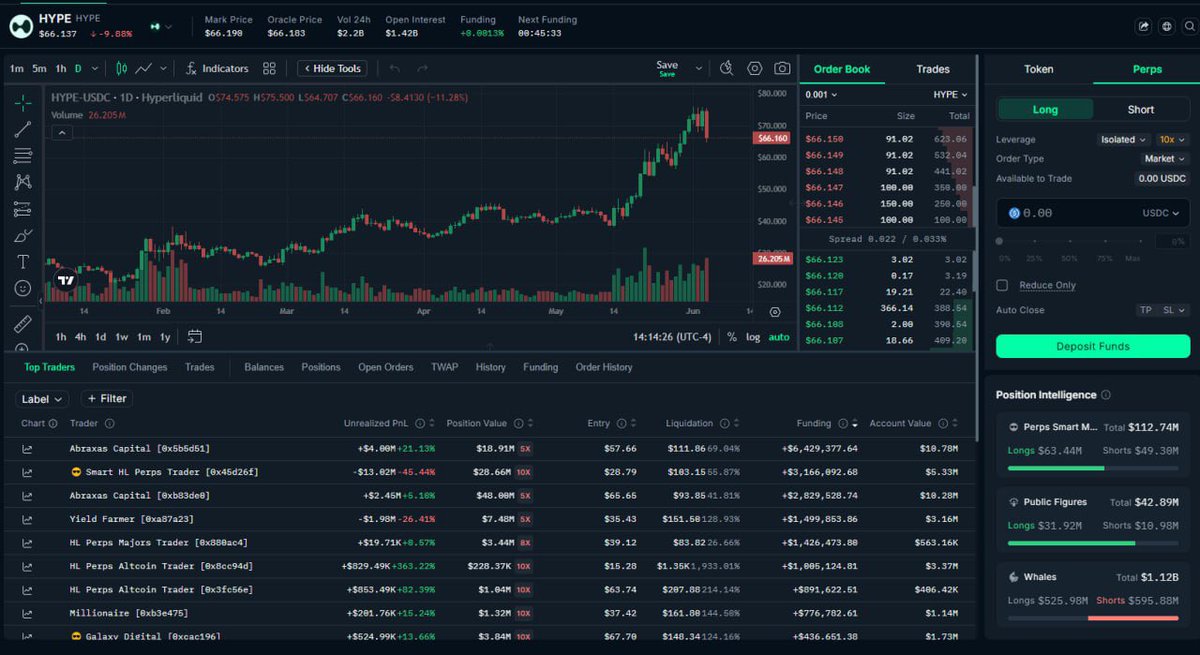1200x655 pixels.
Task: Click the Position Intelligence info icon
Action: [x=1106, y=395]
